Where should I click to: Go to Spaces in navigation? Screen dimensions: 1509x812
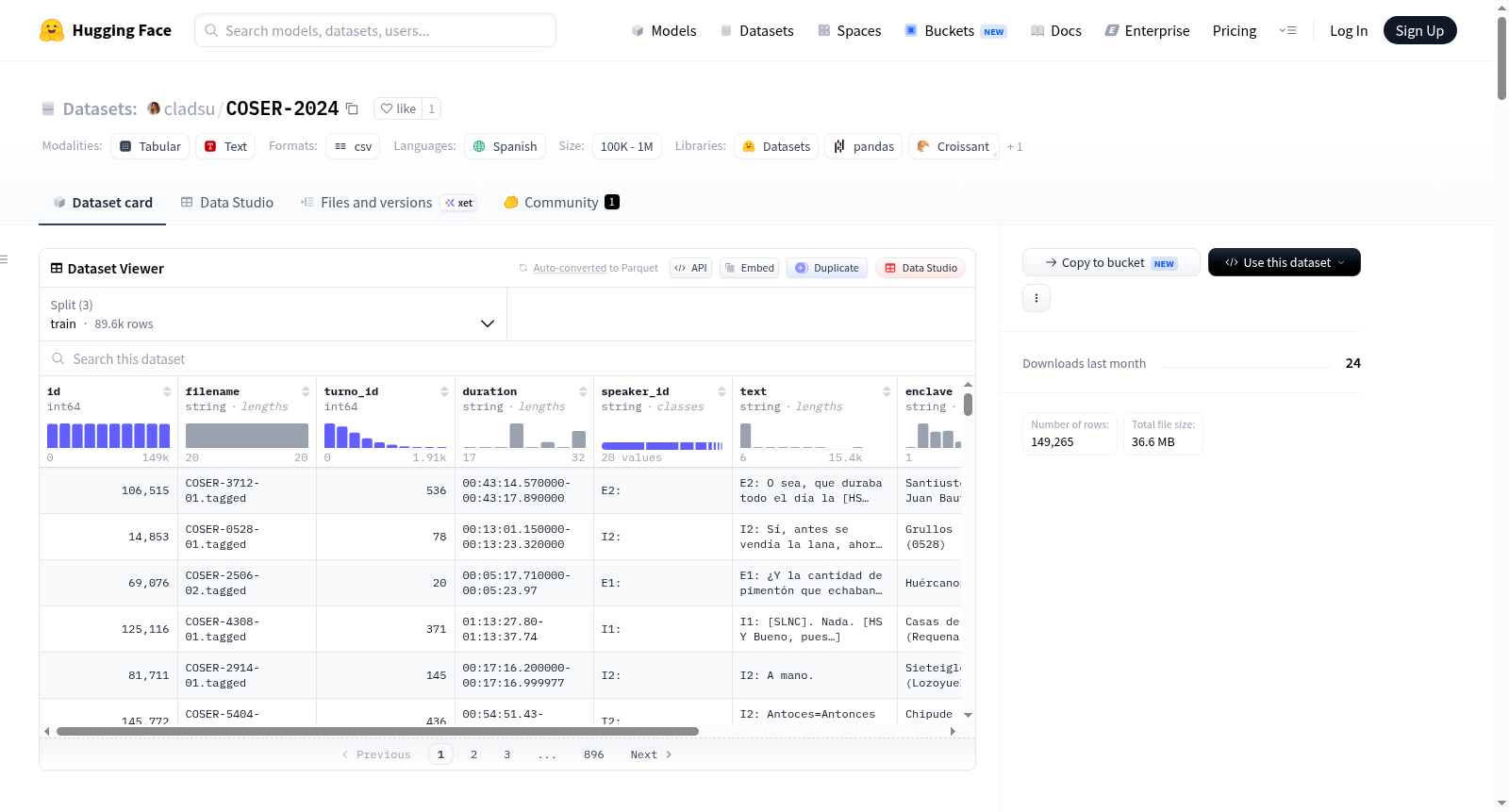[x=850, y=30]
